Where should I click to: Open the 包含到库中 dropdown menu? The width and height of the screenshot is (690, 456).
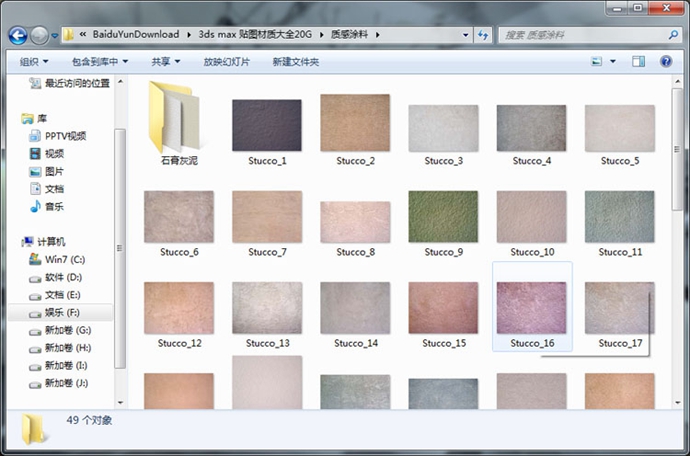[x=100, y=62]
